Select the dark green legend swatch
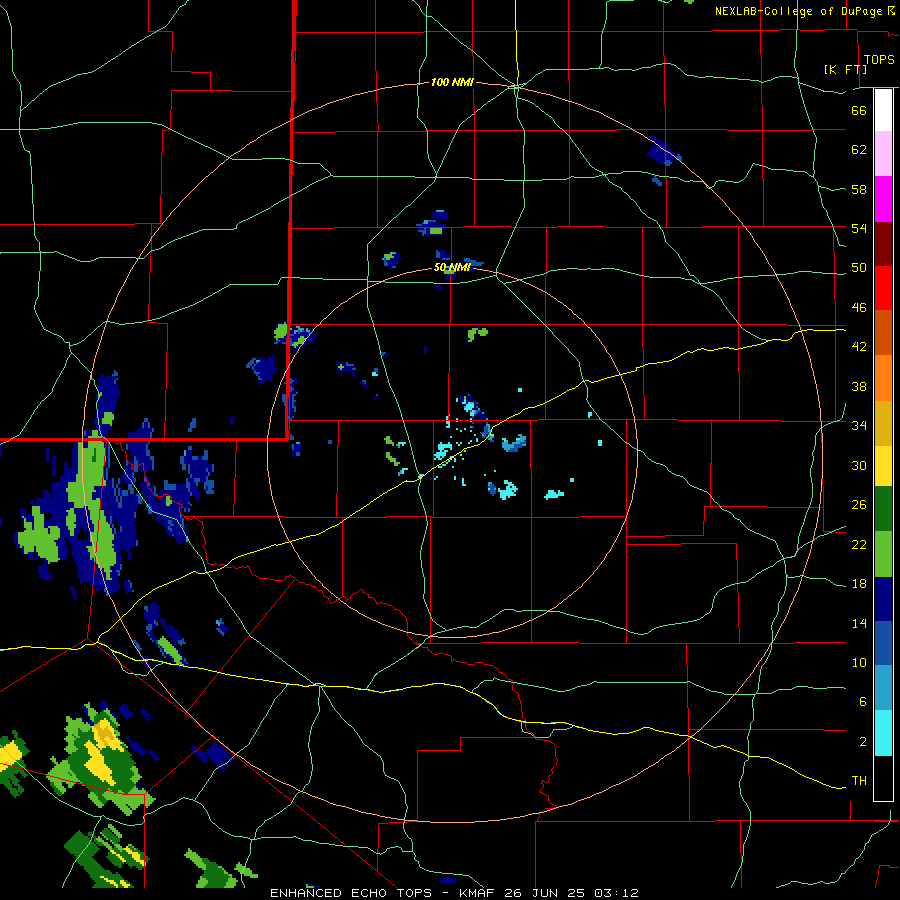 (x=883, y=509)
